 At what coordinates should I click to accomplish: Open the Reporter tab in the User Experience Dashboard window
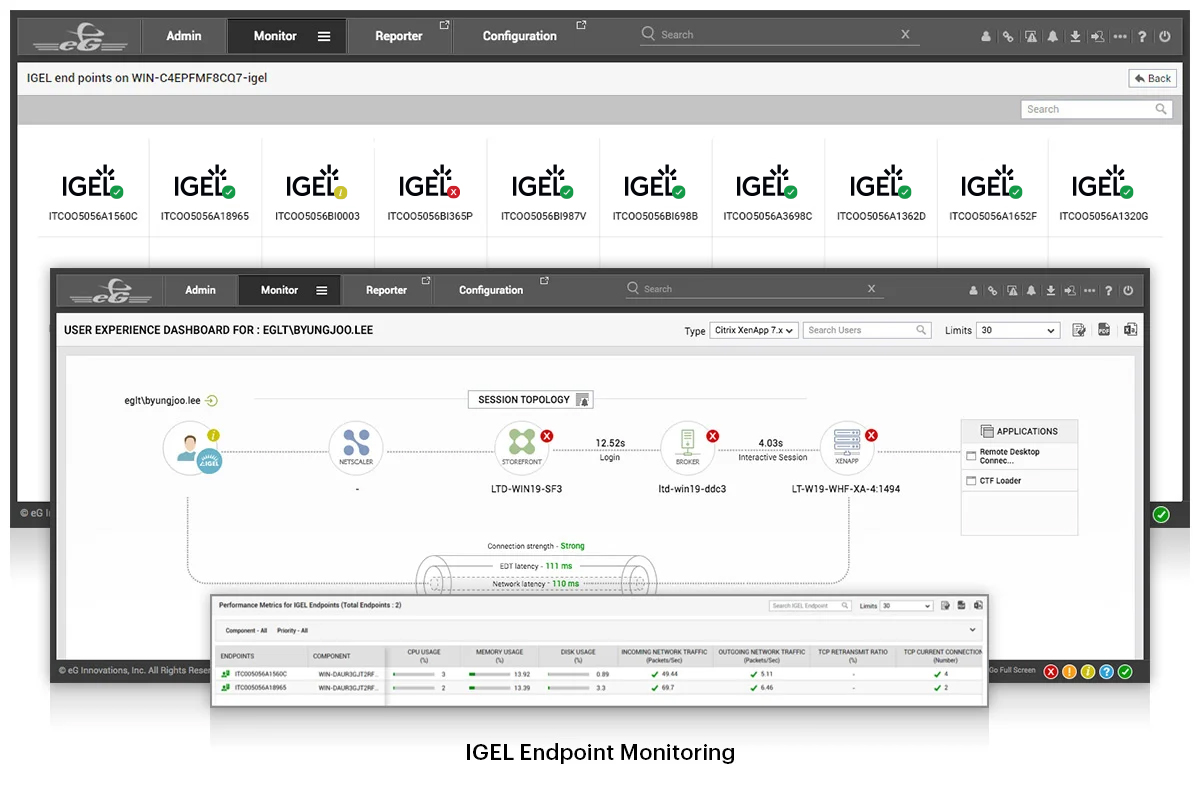tap(386, 290)
